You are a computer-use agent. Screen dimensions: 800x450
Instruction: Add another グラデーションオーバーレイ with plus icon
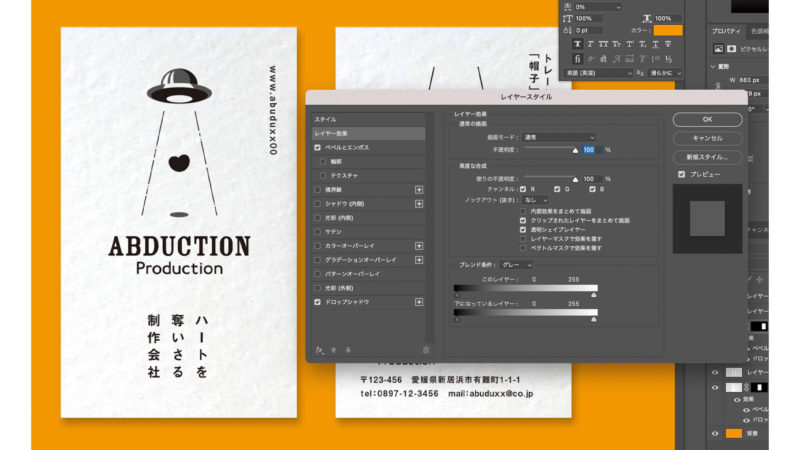point(419,260)
